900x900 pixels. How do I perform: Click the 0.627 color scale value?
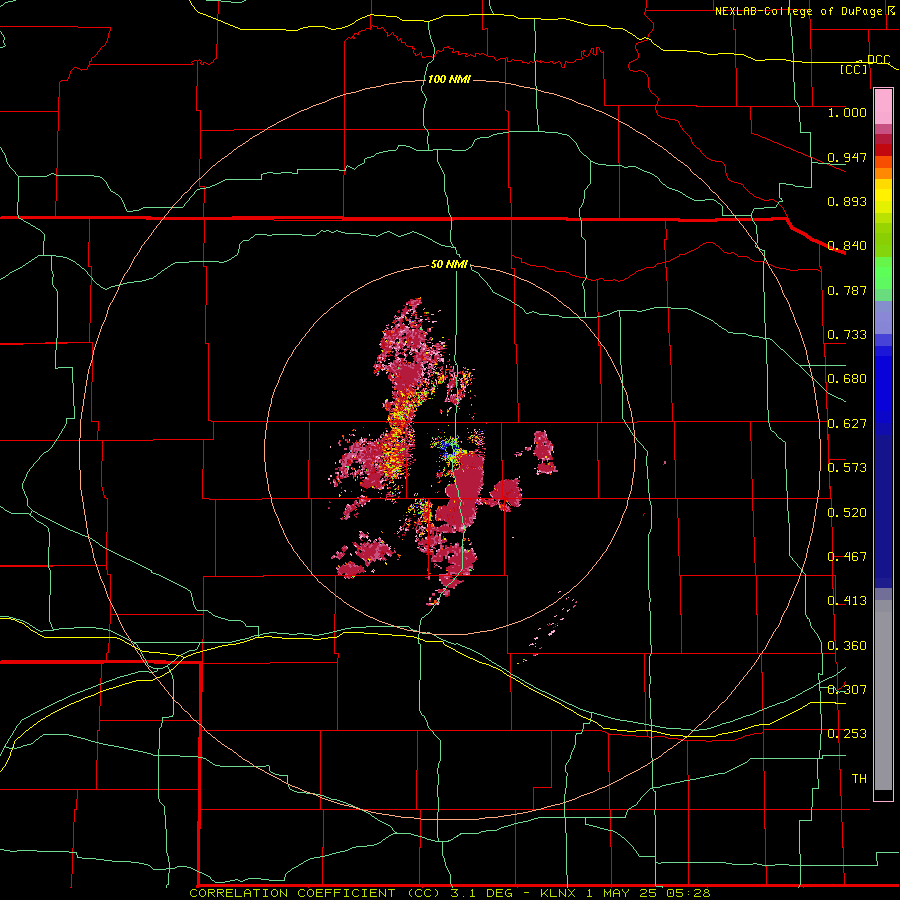point(847,424)
